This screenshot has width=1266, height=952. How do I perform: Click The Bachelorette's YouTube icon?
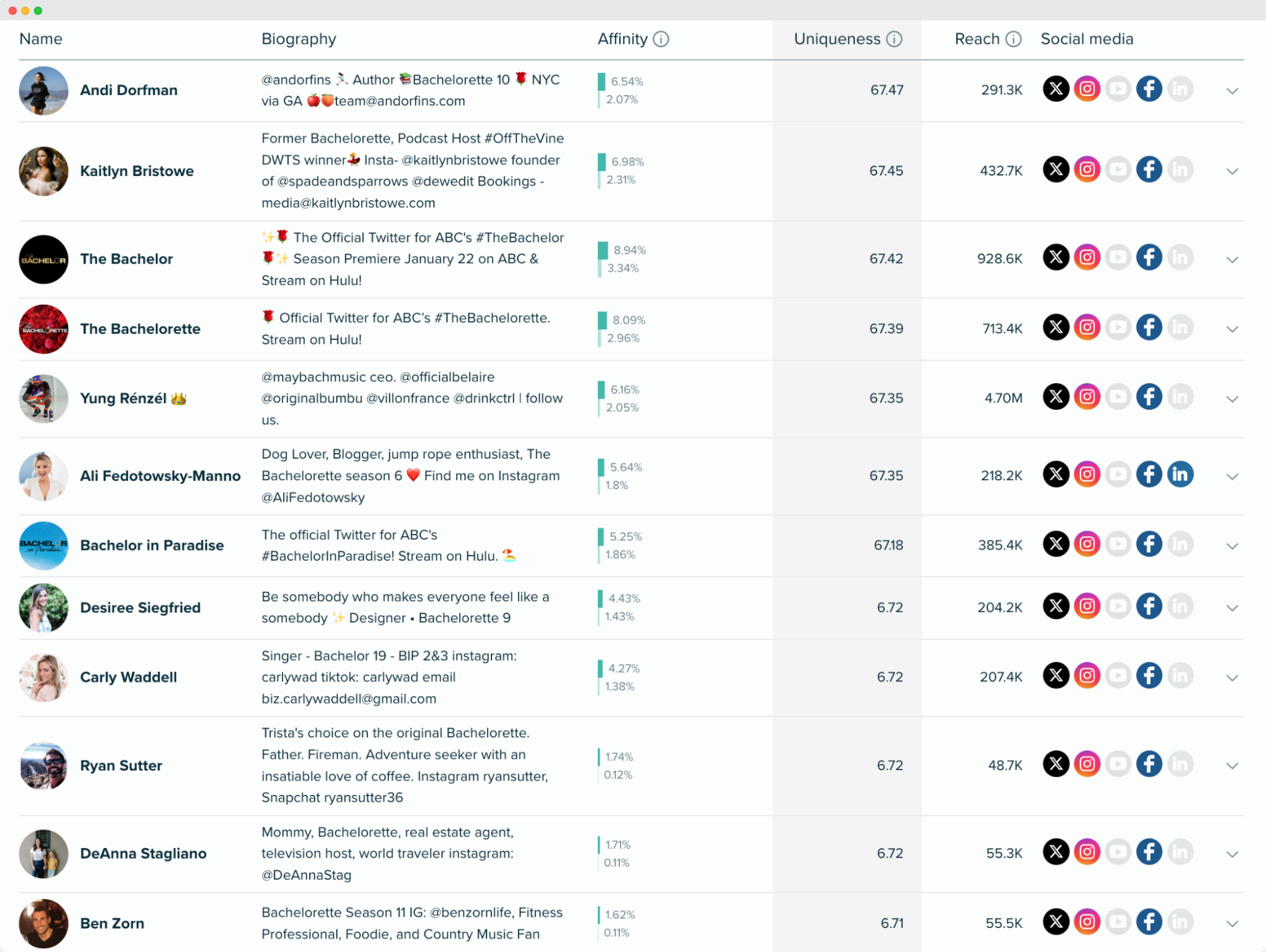click(1118, 327)
